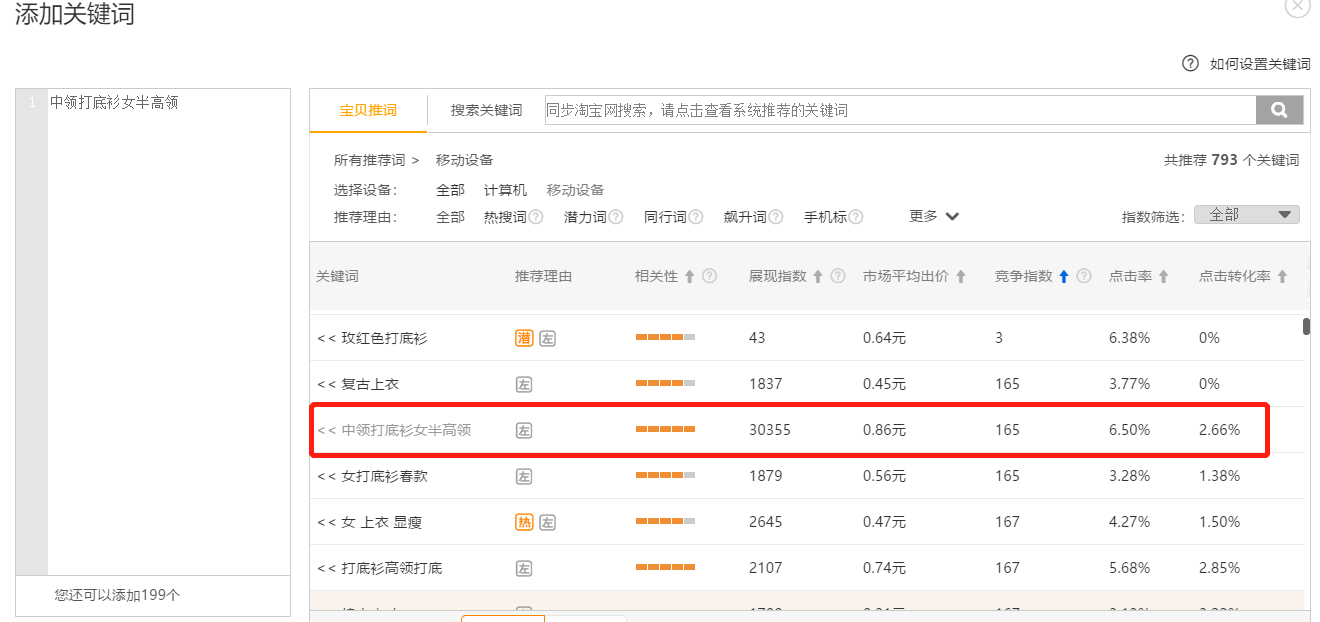
Task: Click the magnifier search button
Action: [x=1279, y=110]
